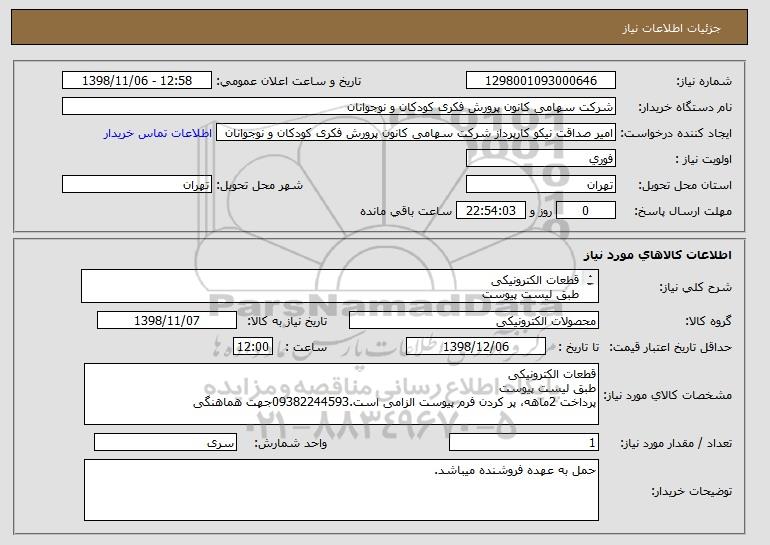Image resolution: width=770 pixels, height=545 pixels.
Task: Click the label تاریخ نیاز به کالا
Action: click(287, 321)
